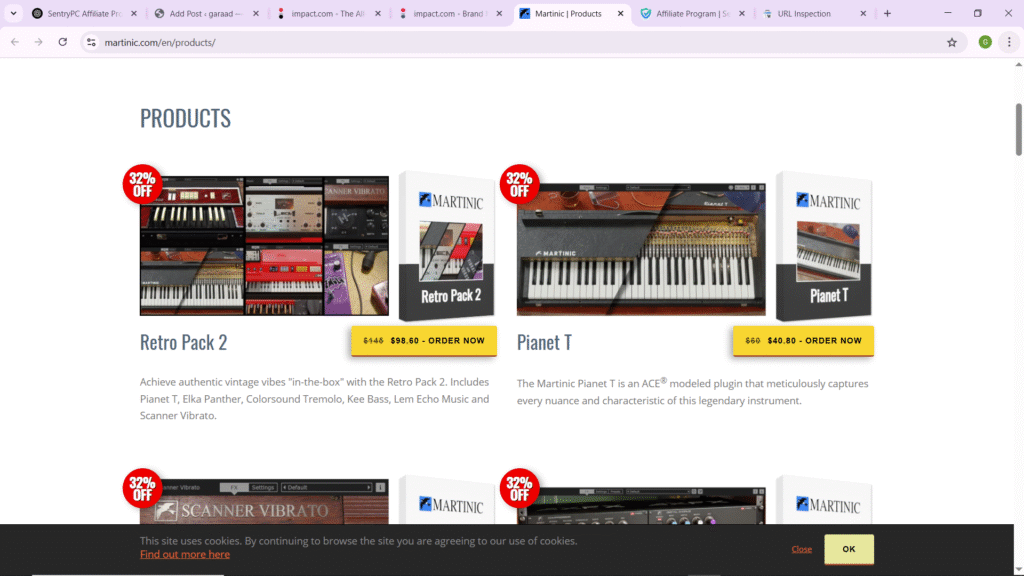This screenshot has width=1024, height=576.
Task: Open Chrome three-dot menu
Action: tap(1009, 42)
